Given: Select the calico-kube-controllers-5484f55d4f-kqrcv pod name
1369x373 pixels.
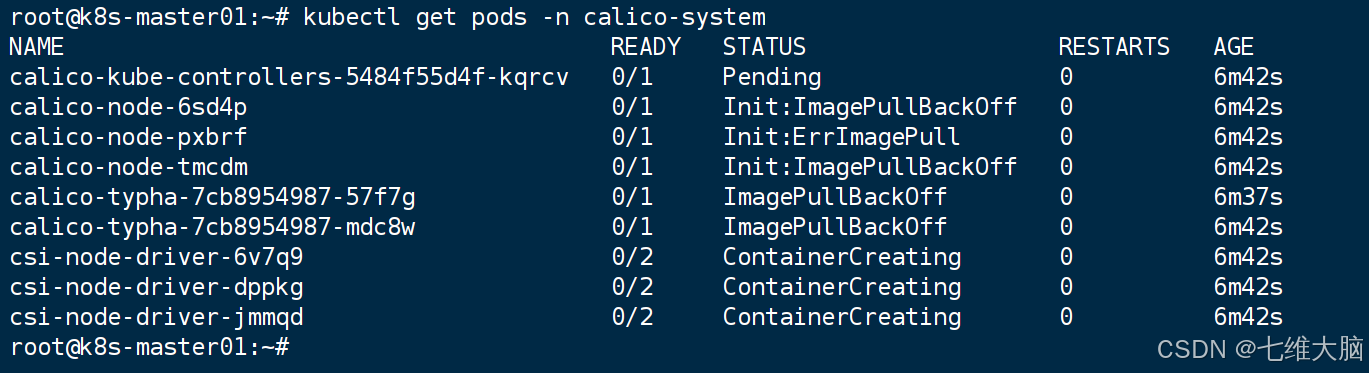Looking at the screenshot, I should coord(289,77).
